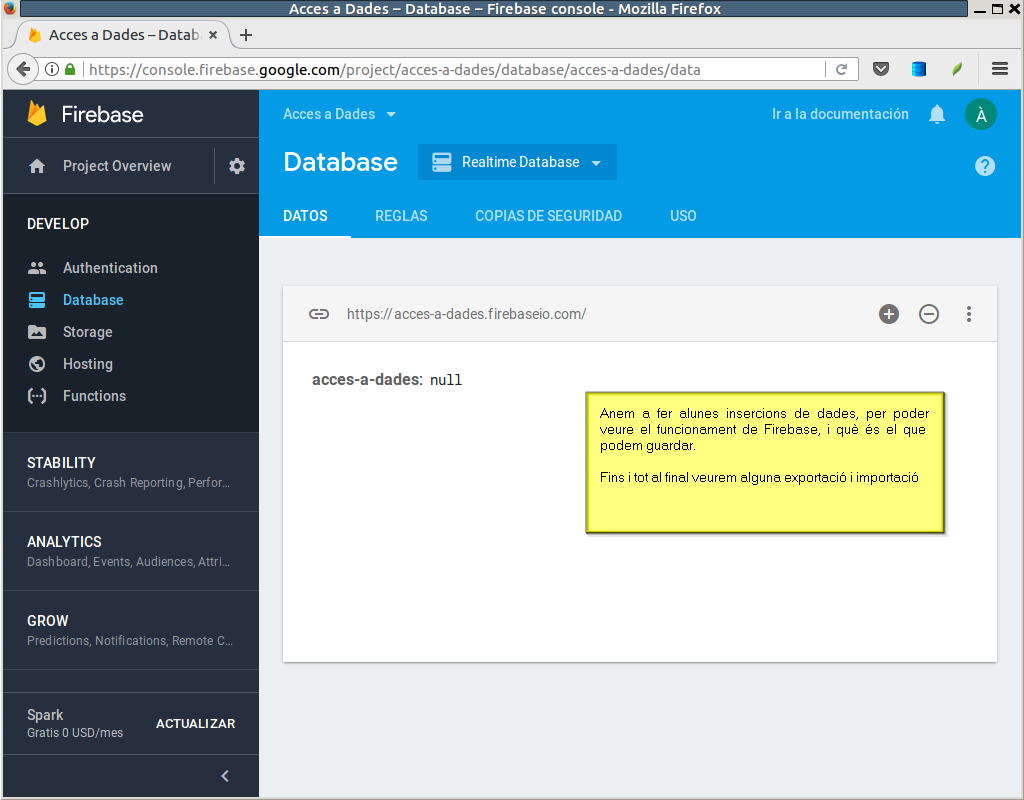Click the blue database extension icon

pos(919,69)
